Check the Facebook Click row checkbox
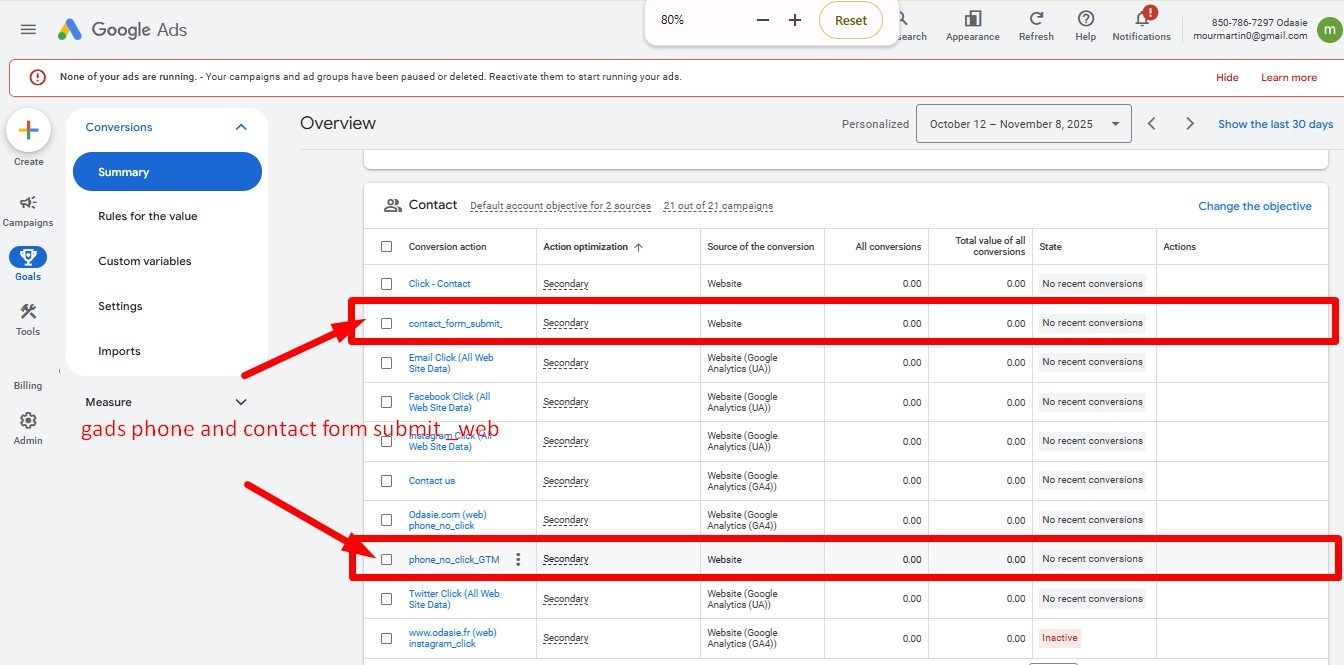Screen dimensions: 1344x665 pos(387,402)
